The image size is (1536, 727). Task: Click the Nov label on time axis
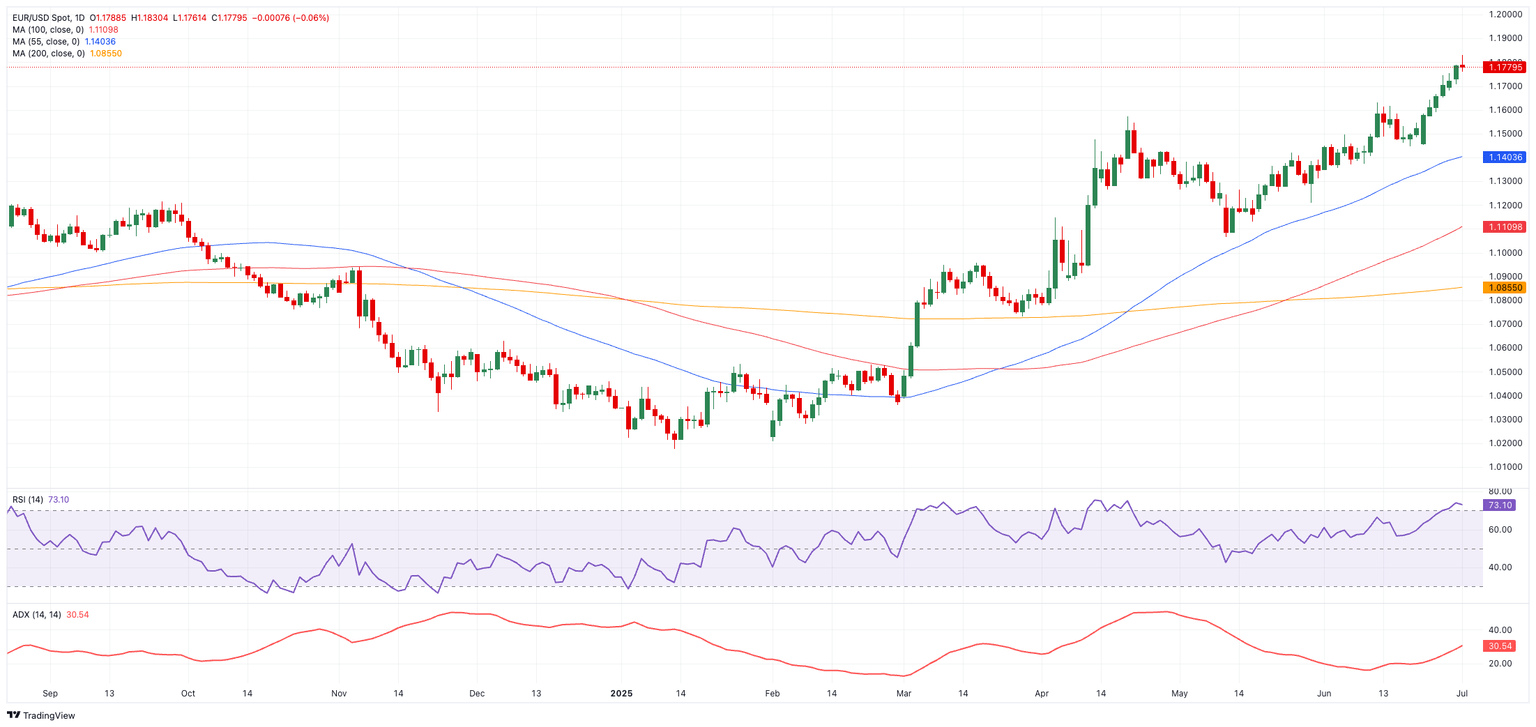[x=338, y=692]
